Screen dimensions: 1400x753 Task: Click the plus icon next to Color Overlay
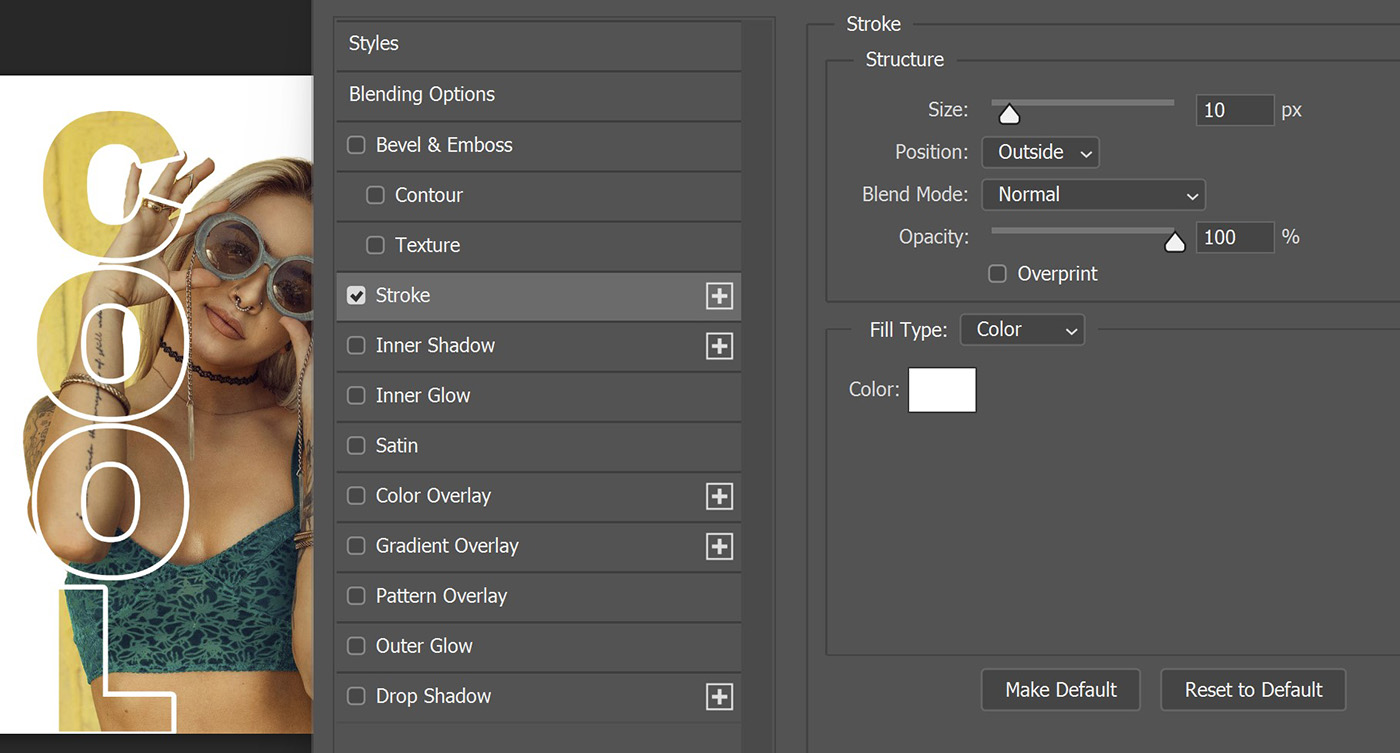[x=719, y=496]
